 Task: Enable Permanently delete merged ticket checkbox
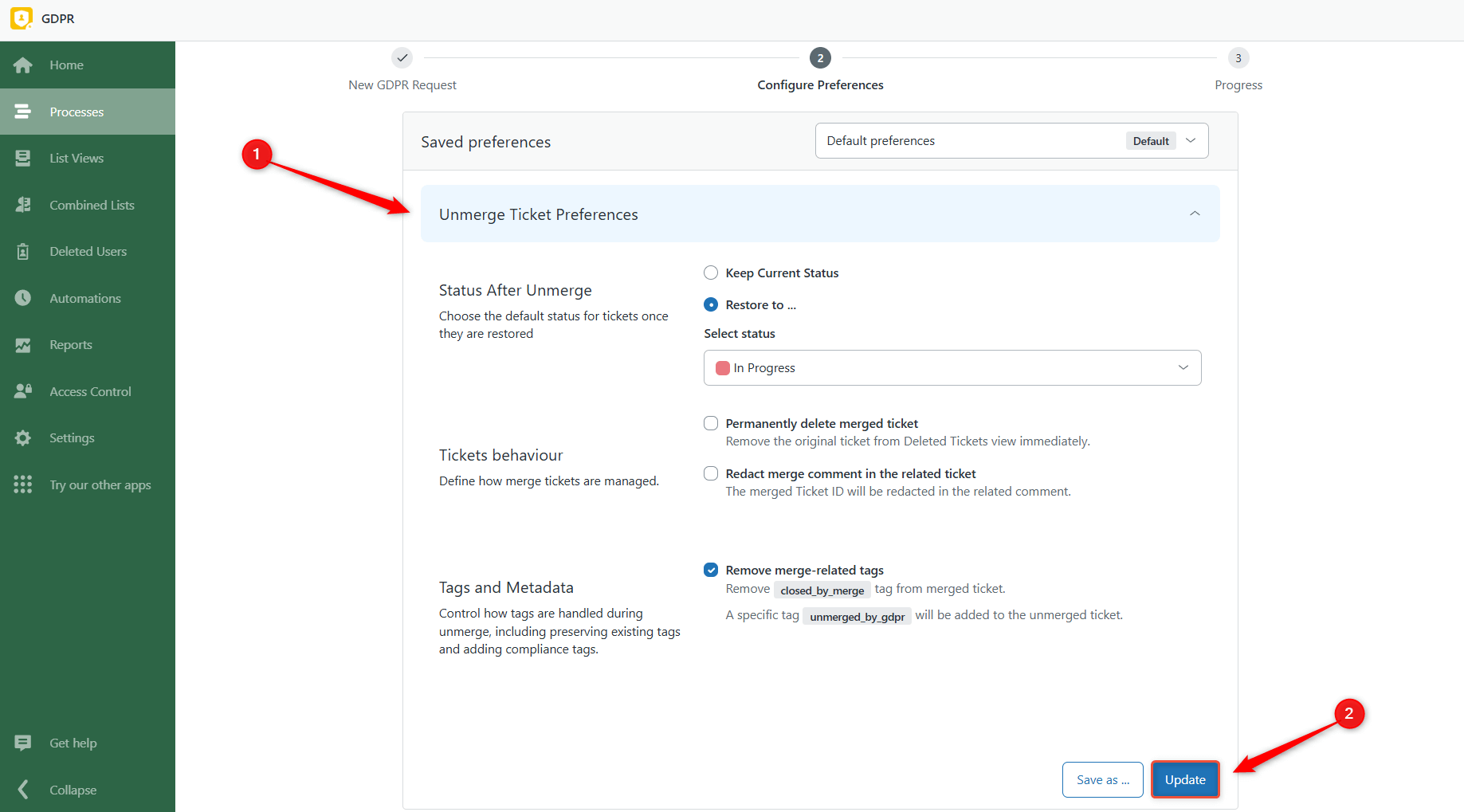click(711, 424)
